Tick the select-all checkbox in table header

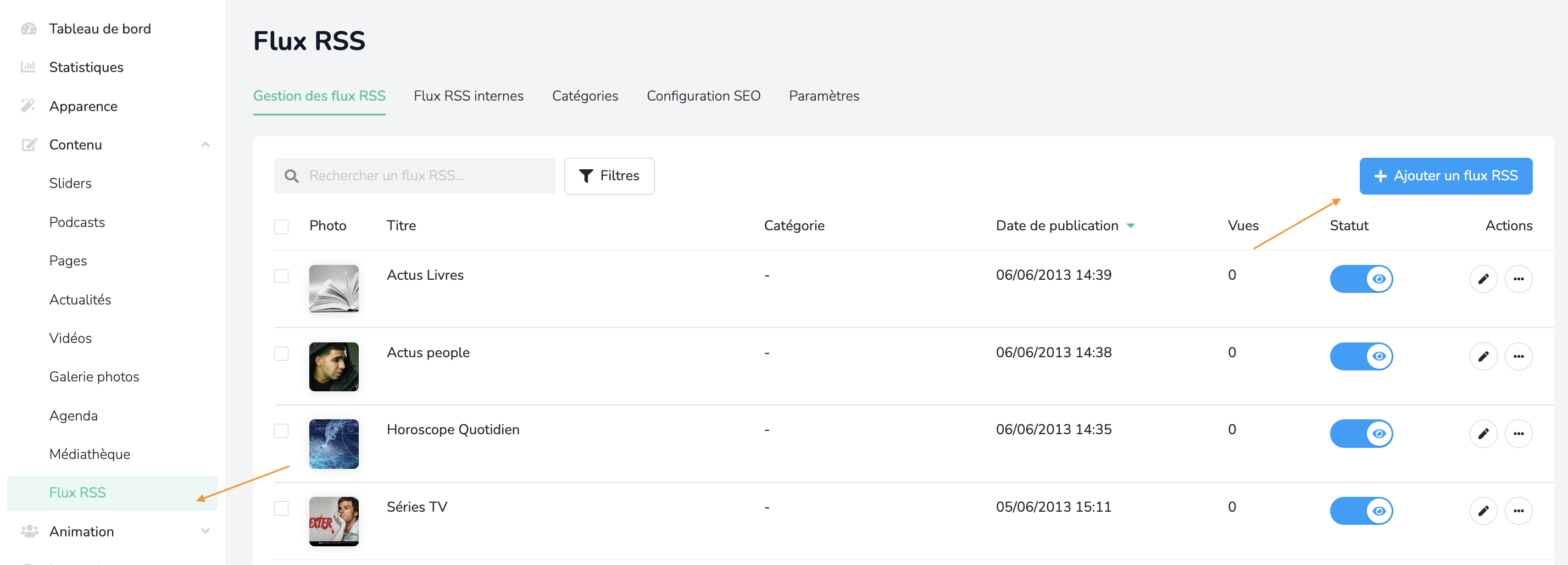(281, 226)
